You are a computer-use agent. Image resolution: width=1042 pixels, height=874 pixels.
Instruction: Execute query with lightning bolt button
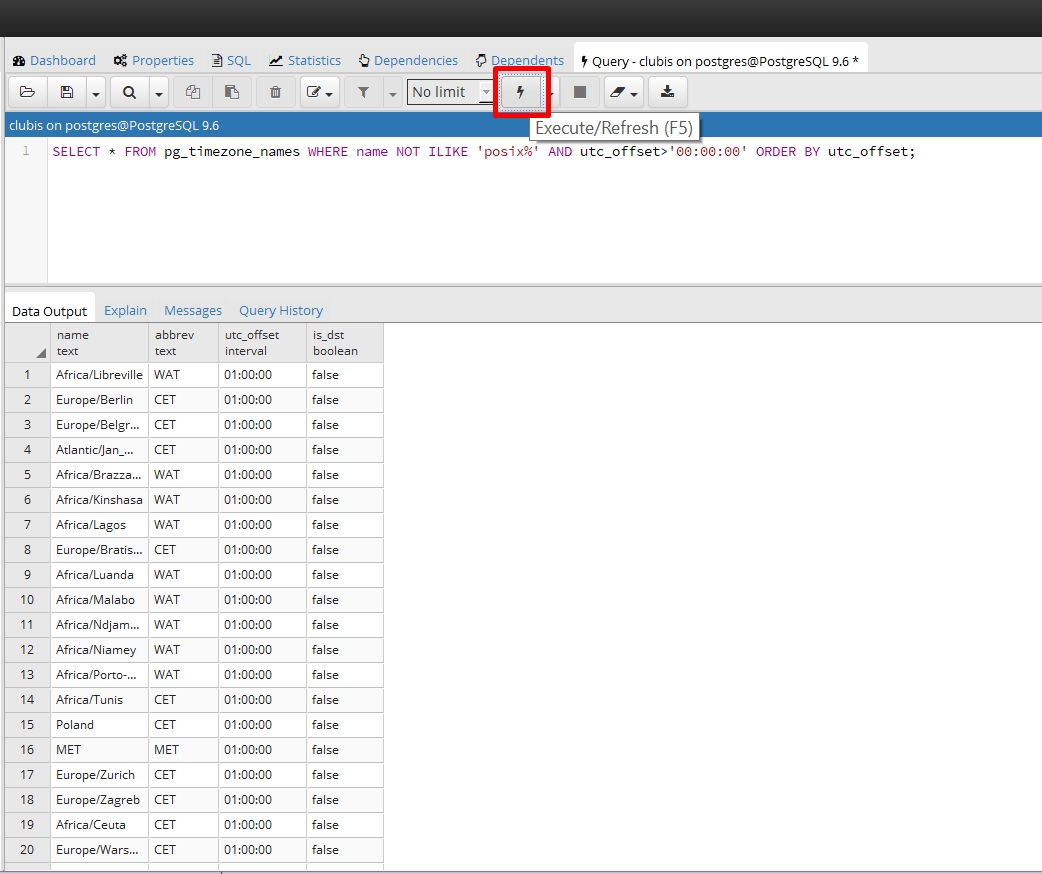(x=521, y=92)
